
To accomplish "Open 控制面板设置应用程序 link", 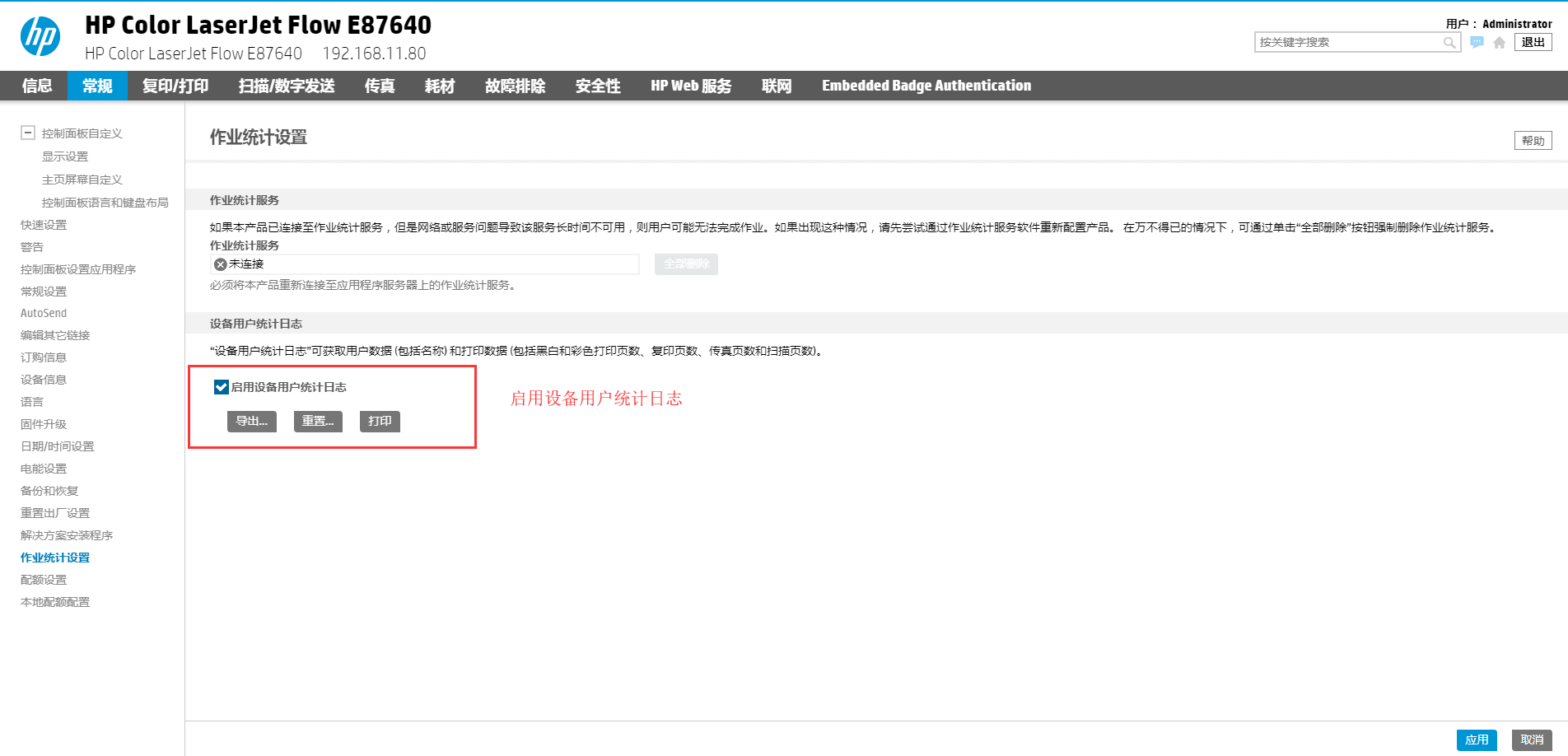I will point(78,269).
